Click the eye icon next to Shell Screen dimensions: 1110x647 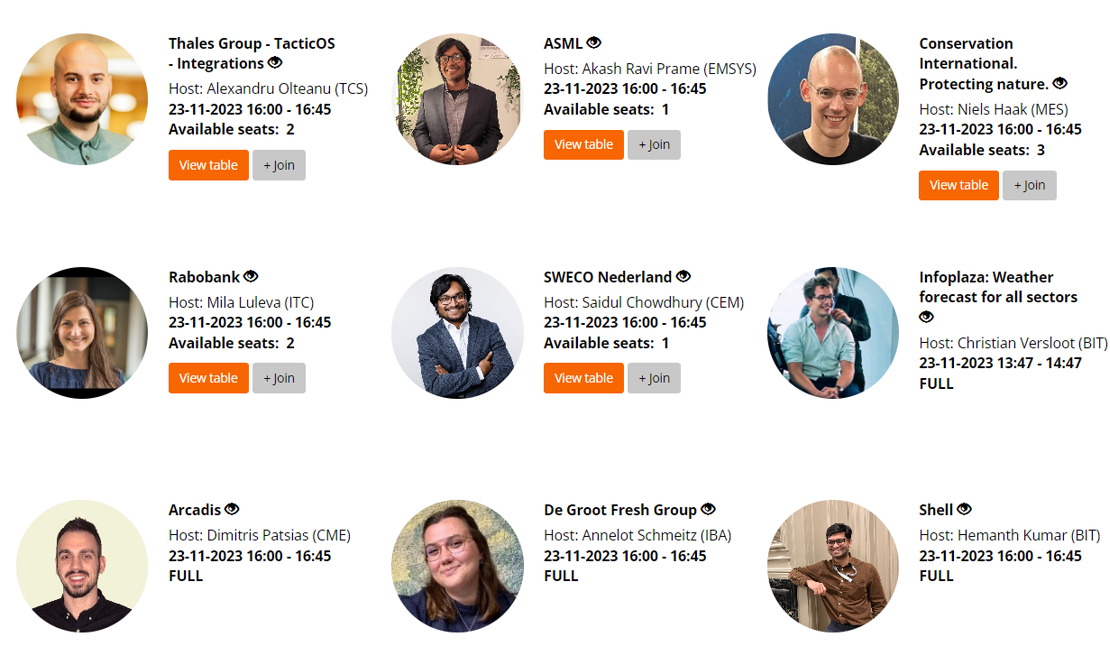pyautogui.click(x=964, y=509)
